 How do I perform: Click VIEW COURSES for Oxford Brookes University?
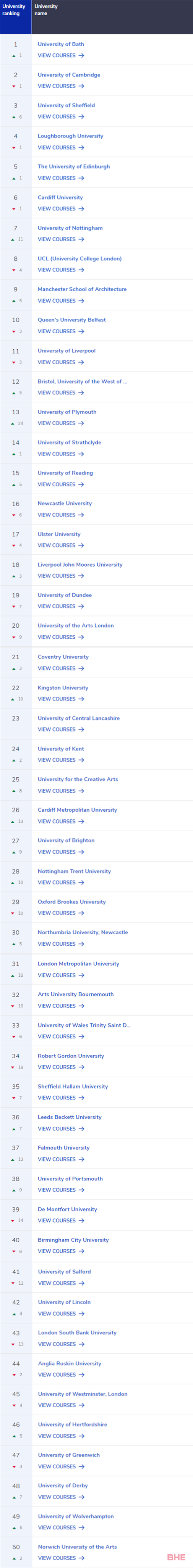(57, 913)
